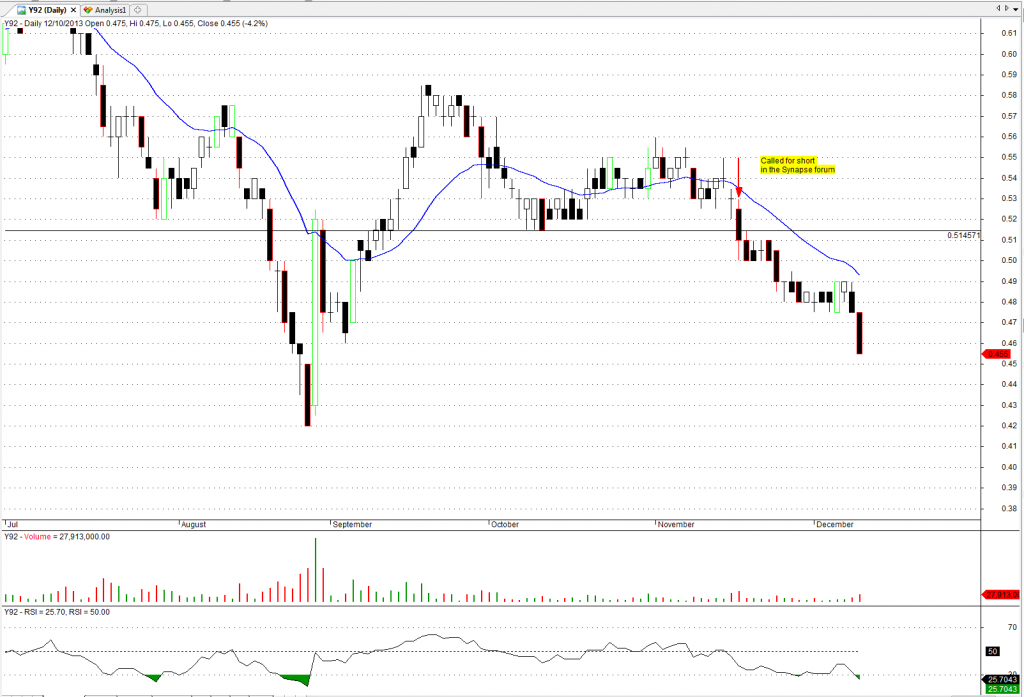Image resolution: width=1024 pixels, height=697 pixels.
Task: Click the red volume value tag
Action: coord(1001,595)
